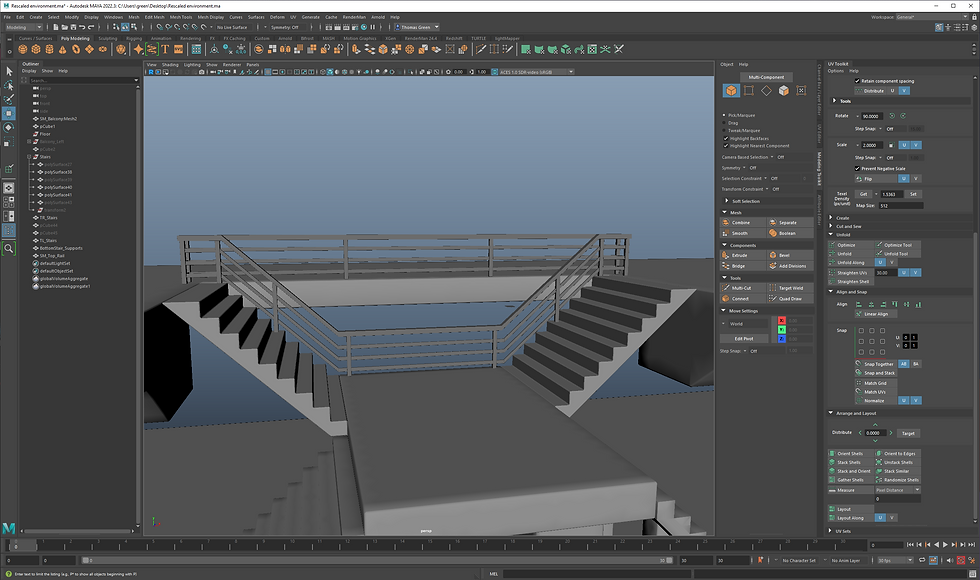The image size is (980, 580).
Task: Switch to the Sculpting shelf tab
Action: point(107,38)
